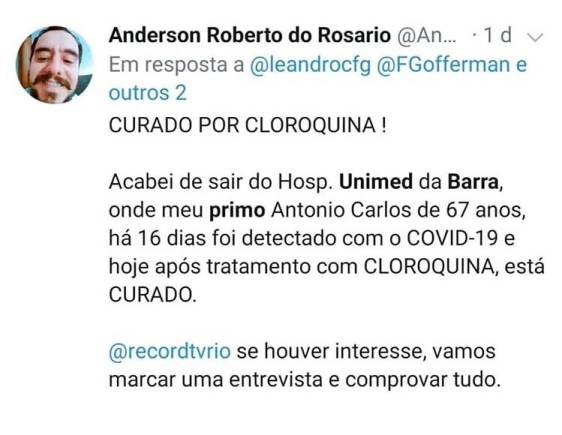
Task: Click 'tratamento com CLOROQUINA' in the tweet
Action: point(350,267)
